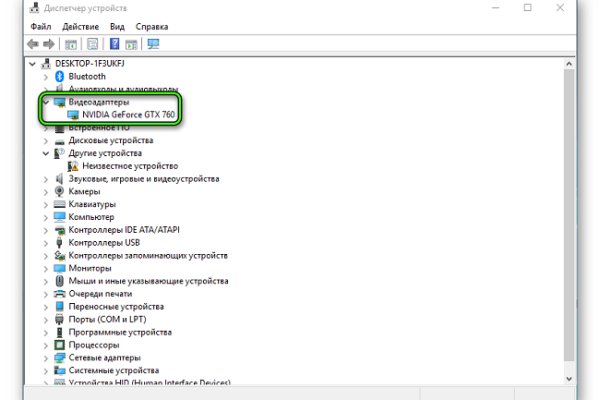Click the Bluetooth icon in the device tree
The image size is (600, 400).
[60, 76]
